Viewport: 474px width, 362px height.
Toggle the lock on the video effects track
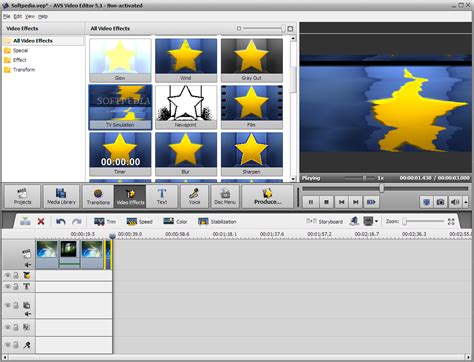pos(16,275)
